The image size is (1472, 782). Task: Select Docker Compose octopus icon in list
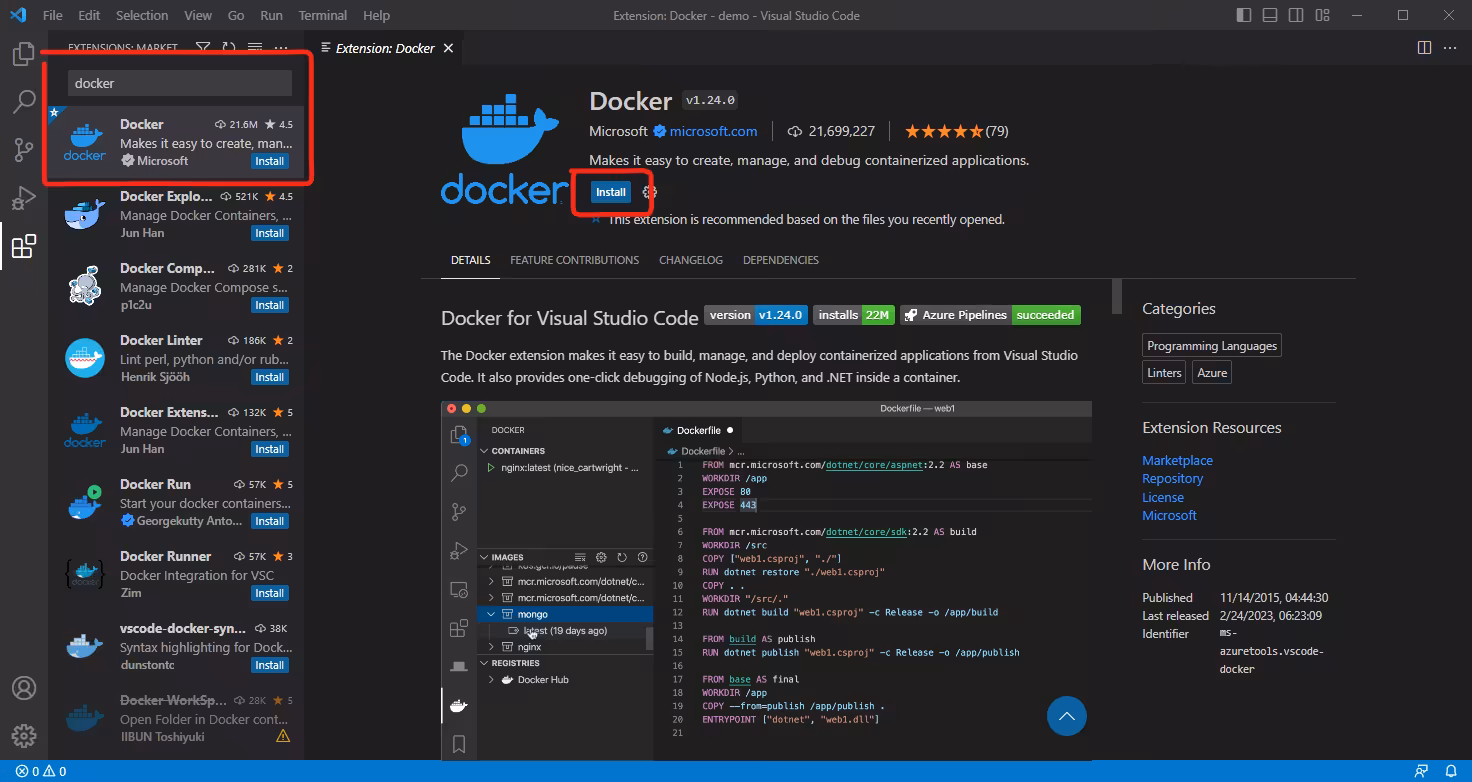pyautogui.click(x=85, y=286)
